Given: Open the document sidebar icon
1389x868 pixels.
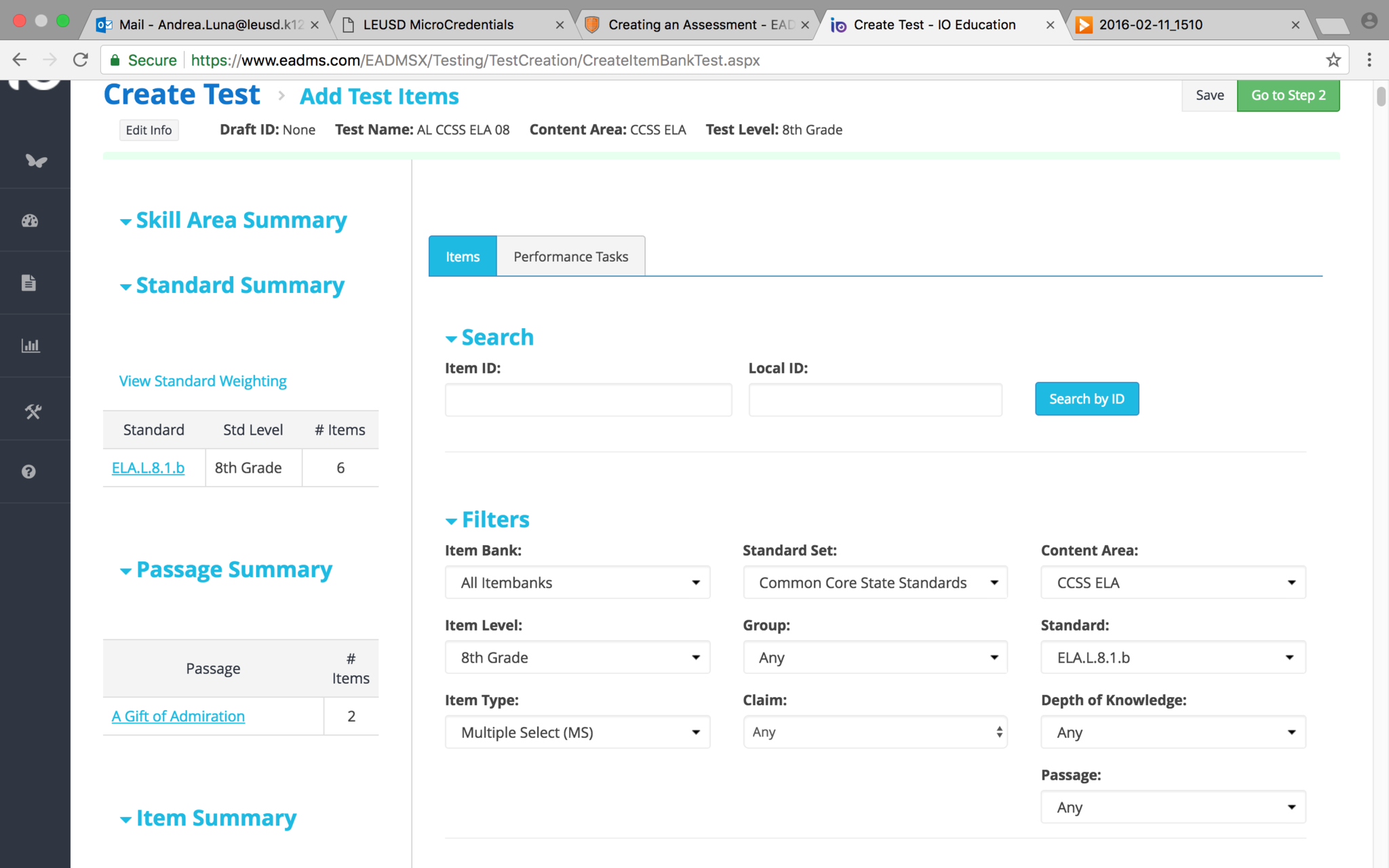Looking at the screenshot, I should (28, 283).
